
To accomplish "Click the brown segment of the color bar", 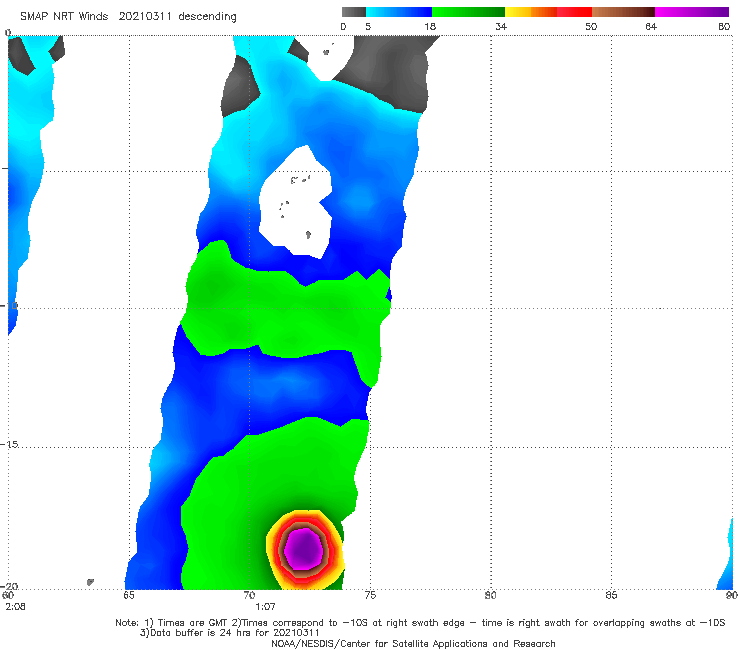I will pos(623,12).
